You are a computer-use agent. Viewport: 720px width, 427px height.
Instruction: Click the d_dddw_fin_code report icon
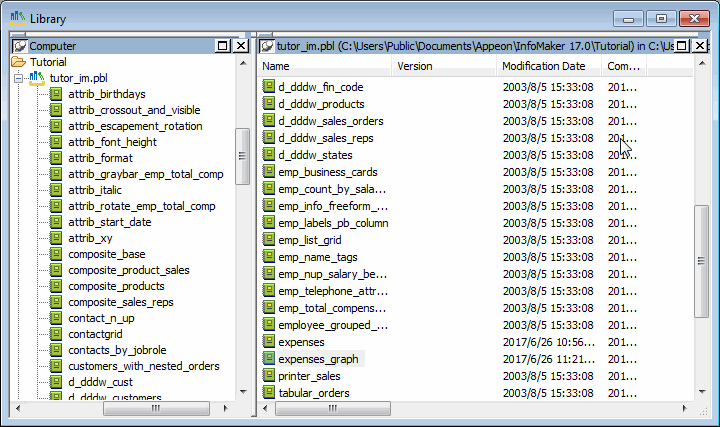point(269,86)
